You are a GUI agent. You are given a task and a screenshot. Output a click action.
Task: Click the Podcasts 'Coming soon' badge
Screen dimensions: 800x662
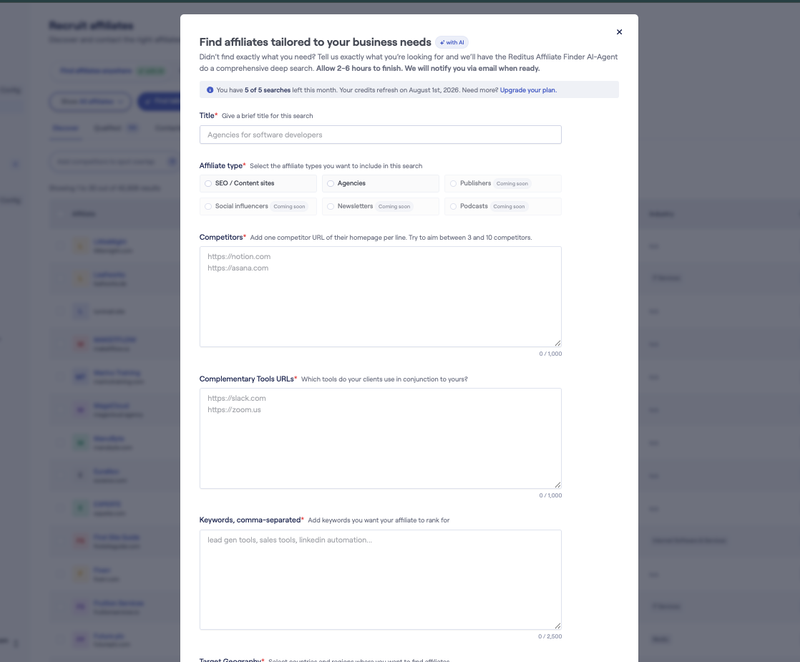[509, 207]
